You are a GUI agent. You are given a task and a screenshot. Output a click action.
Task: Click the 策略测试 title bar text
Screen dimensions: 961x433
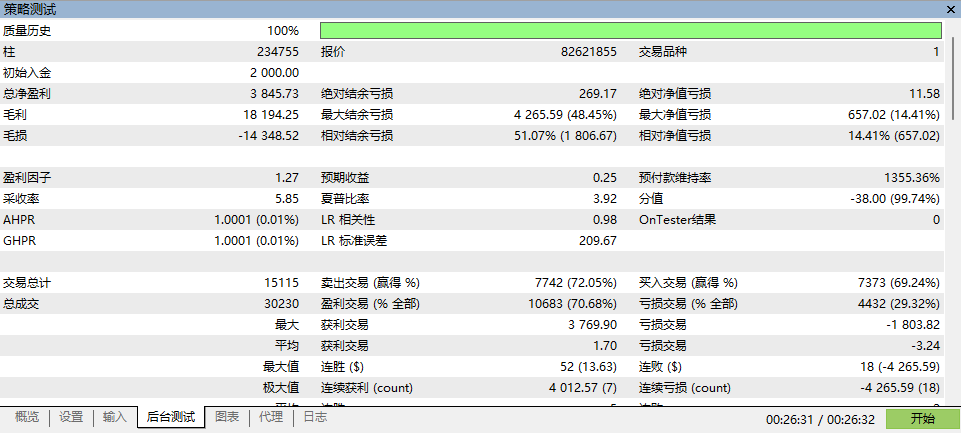tap(29, 9)
